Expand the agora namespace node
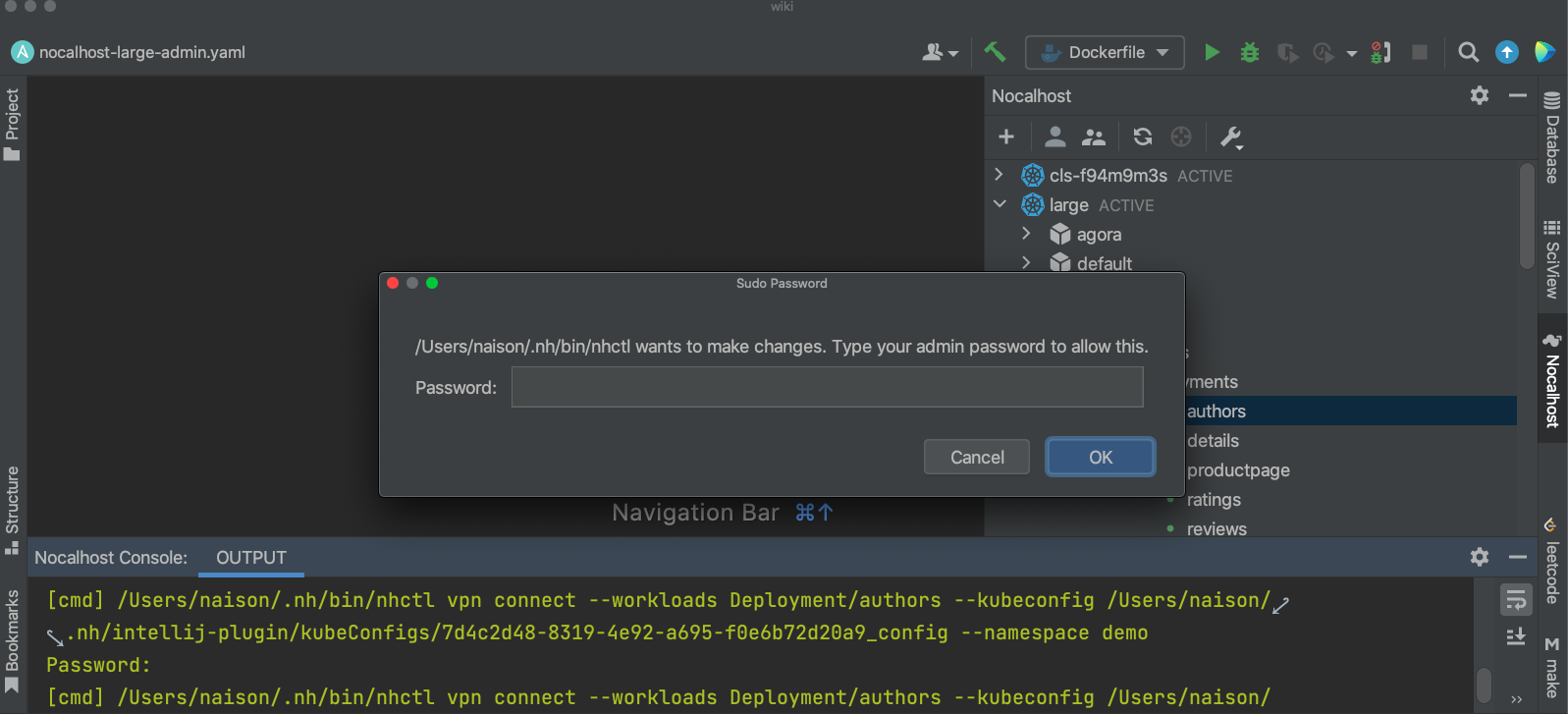 click(1026, 234)
